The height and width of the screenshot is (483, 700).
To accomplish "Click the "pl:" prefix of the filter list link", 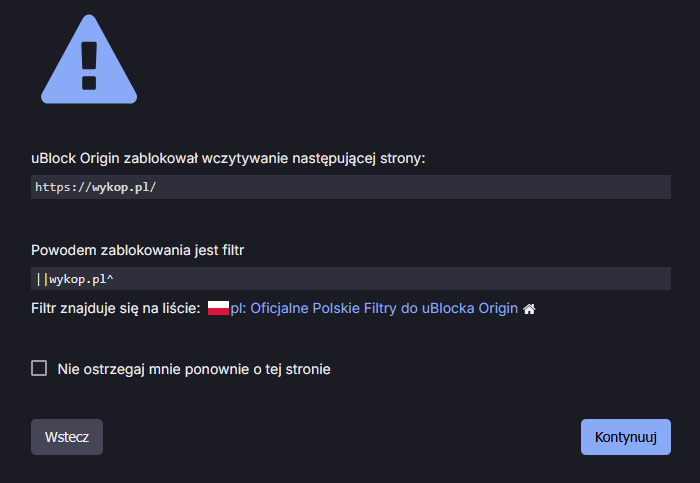I will (238, 309).
